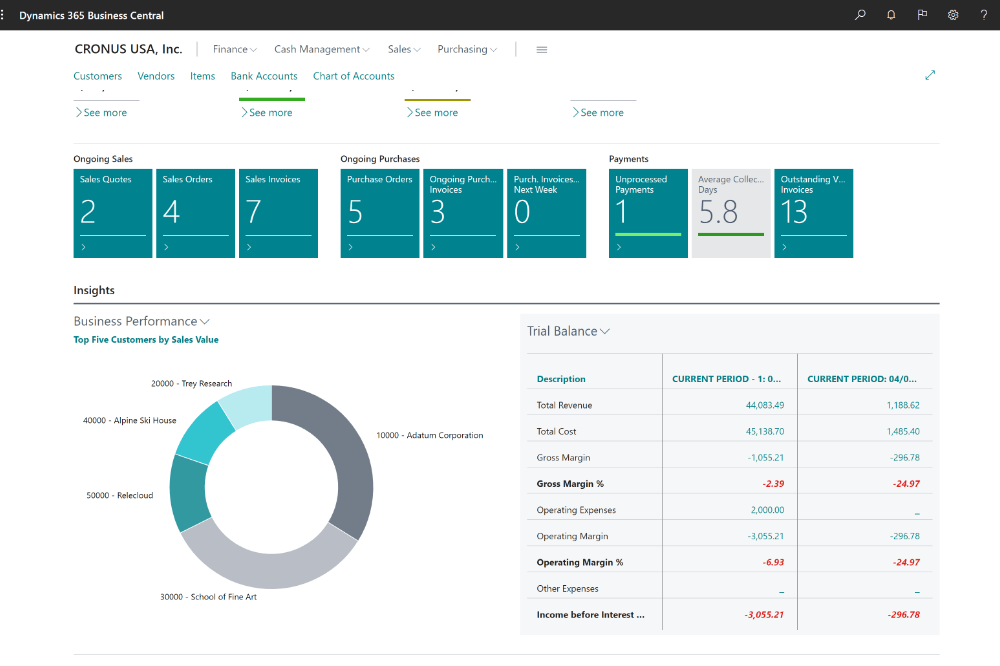This screenshot has width=1000, height=666.
Task: Open the Sales Orders tile showing 4
Action: [195, 213]
